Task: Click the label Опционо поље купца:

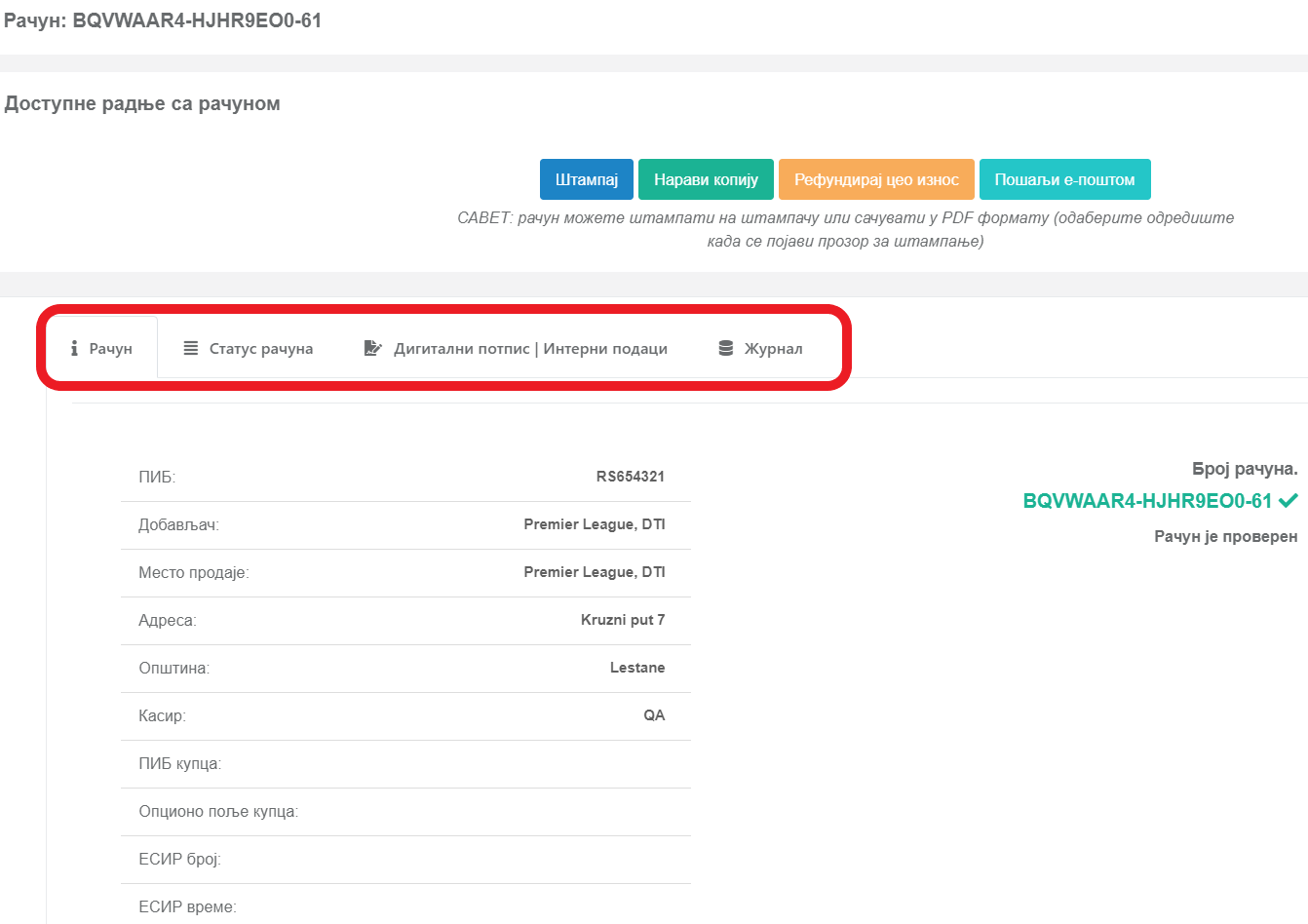Action: point(218,812)
